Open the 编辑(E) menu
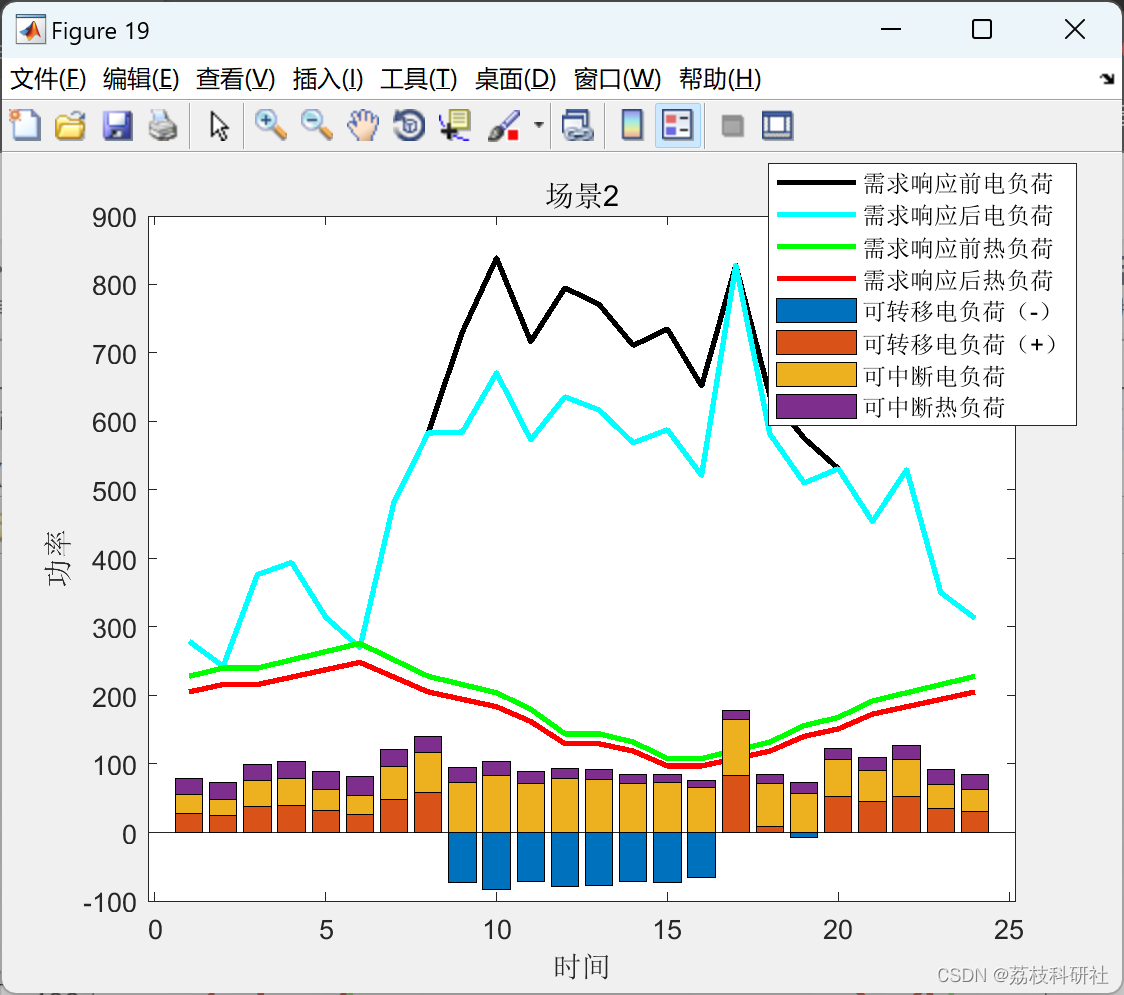 pos(140,79)
